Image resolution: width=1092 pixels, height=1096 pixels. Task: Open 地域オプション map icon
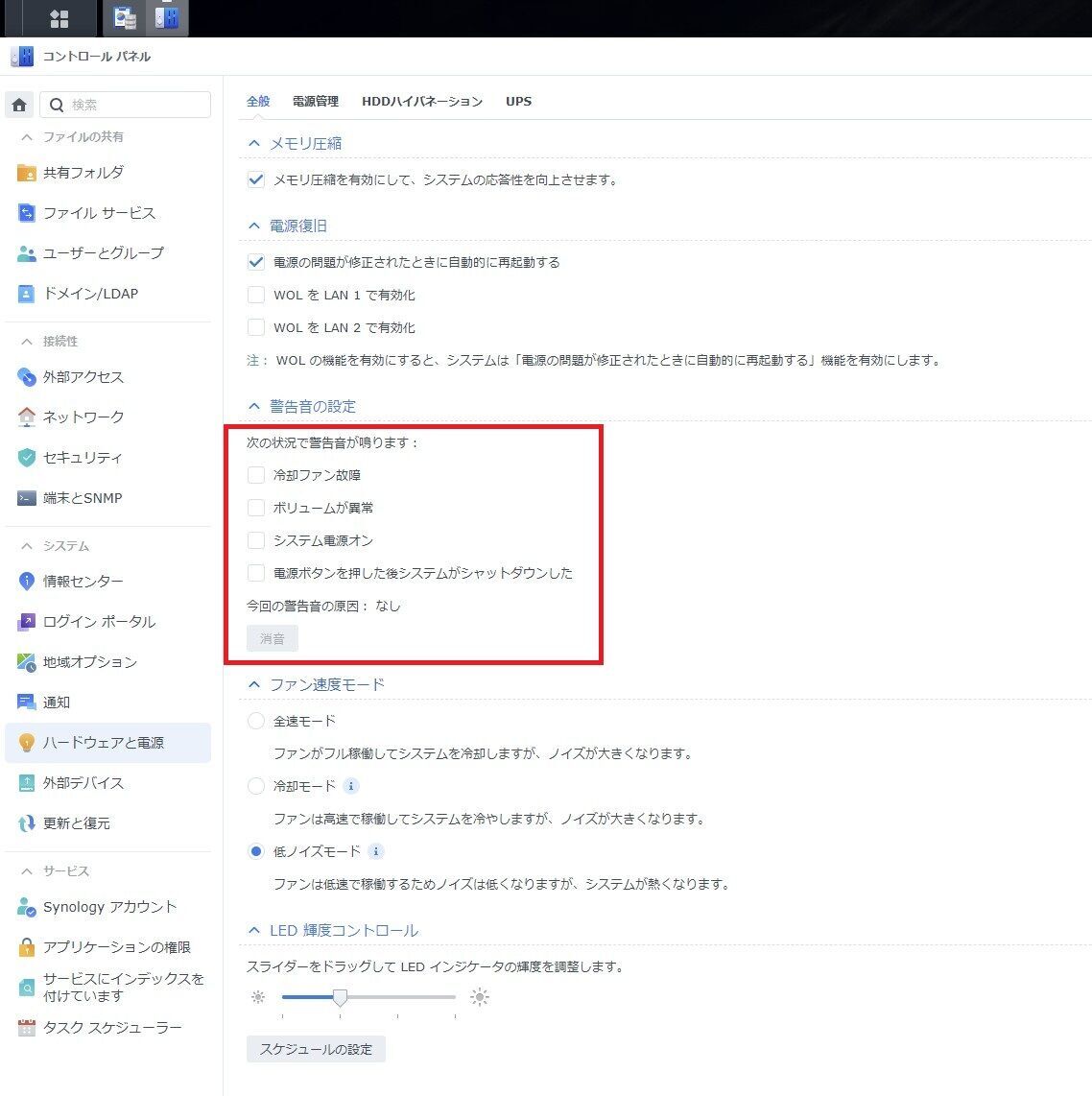[27, 662]
